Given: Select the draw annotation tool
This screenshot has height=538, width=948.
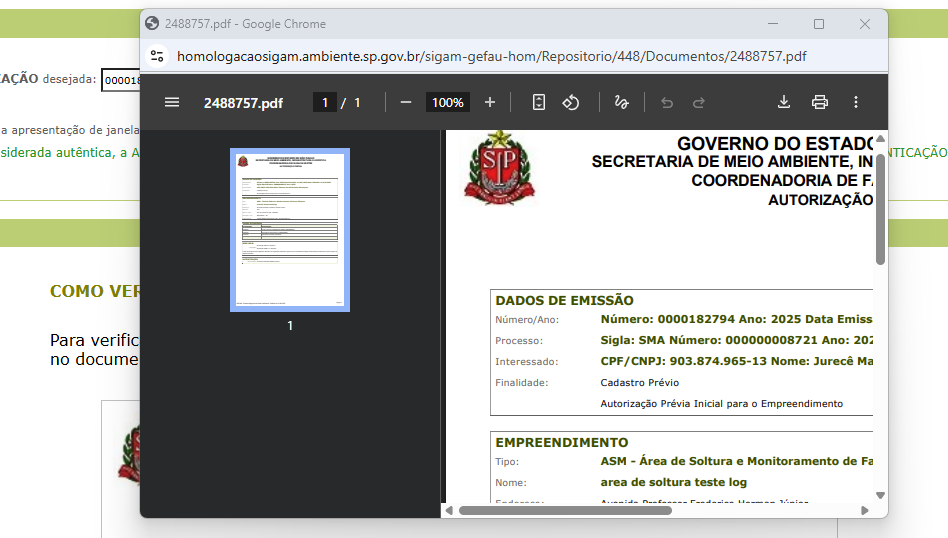Looking at the screenshot, I should tap(621, 102).
